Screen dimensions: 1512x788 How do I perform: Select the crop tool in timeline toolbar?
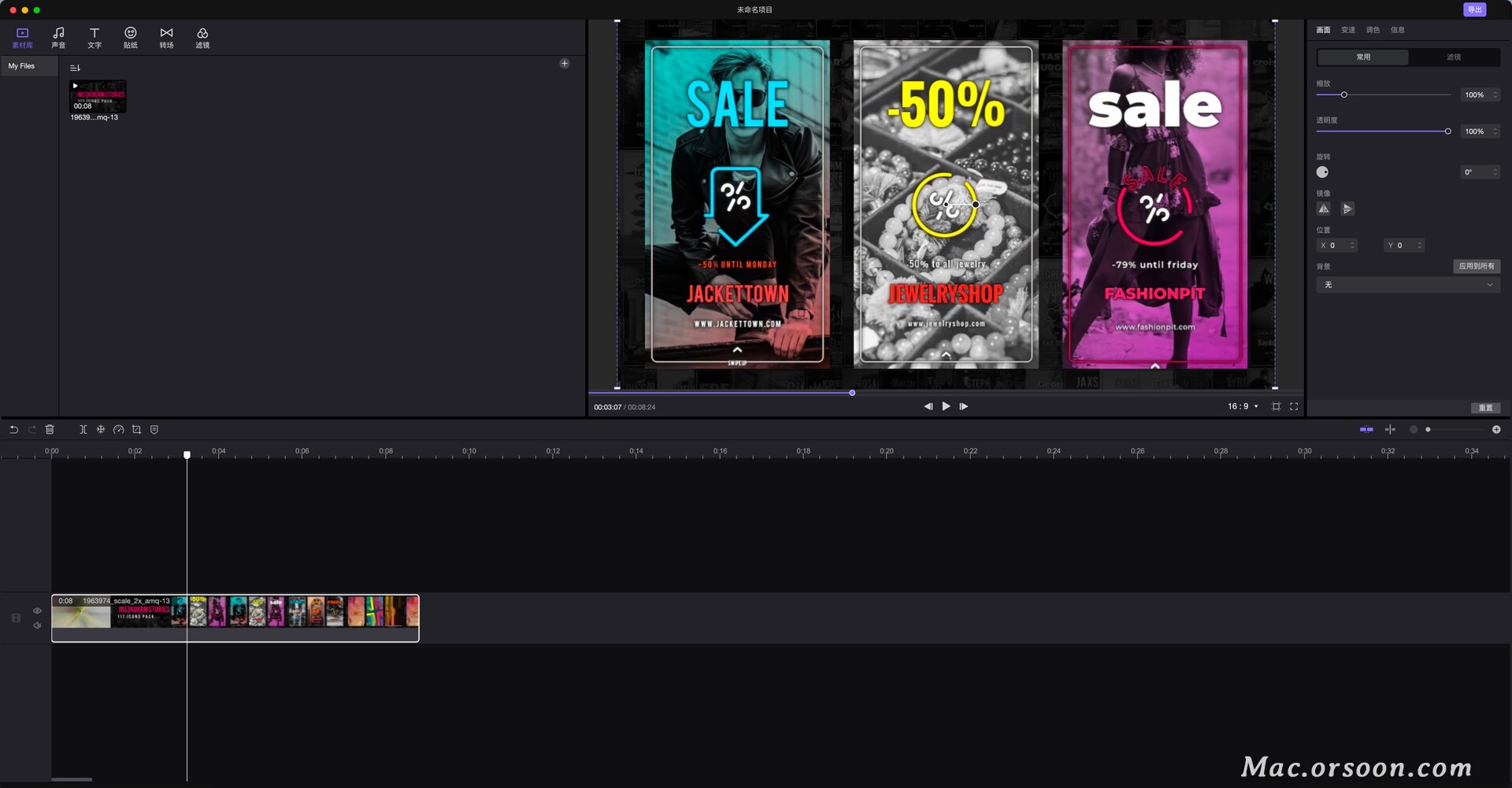136,430
